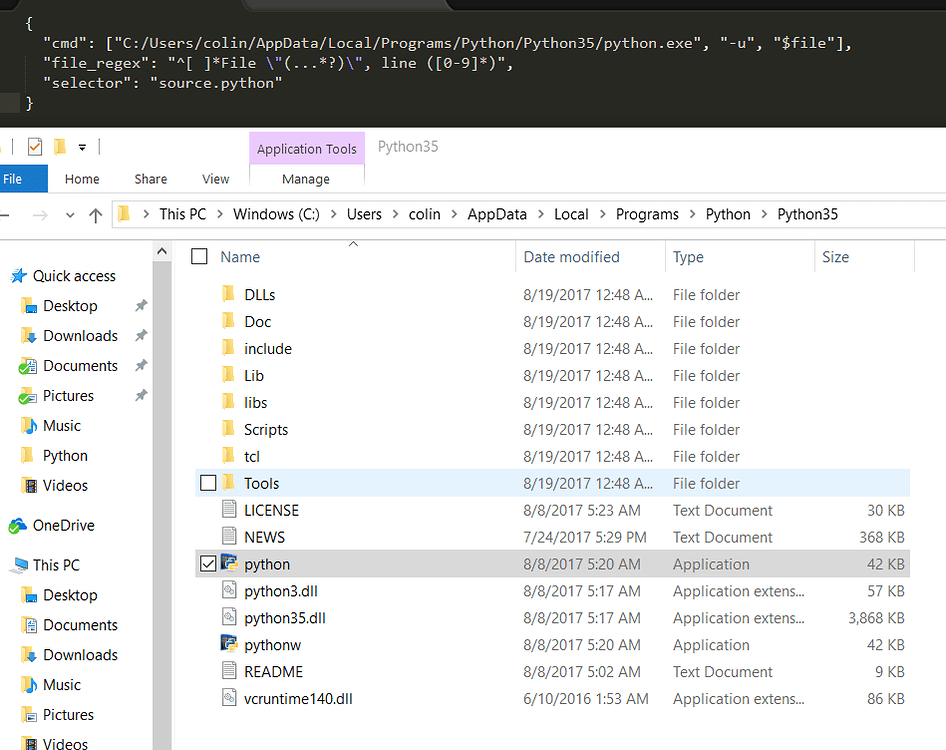The height and width of the screenshot is (750, 946).
Task: Check the checkbox next to Tools folder
Action: 207,483
